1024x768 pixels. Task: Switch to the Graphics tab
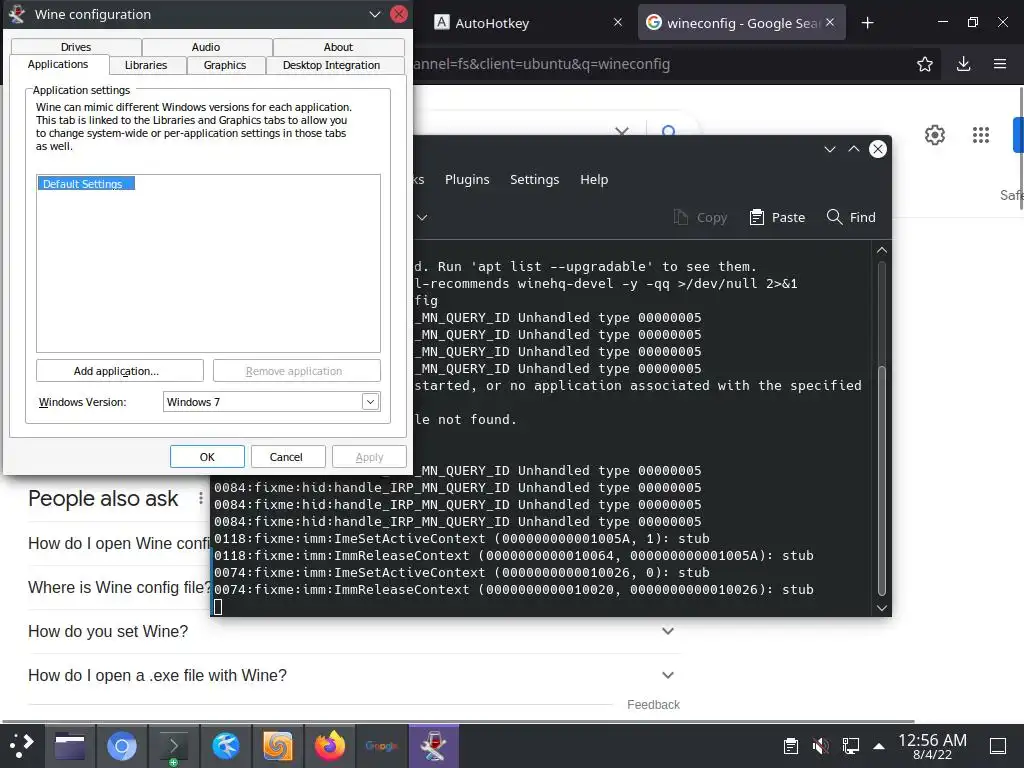(x=225, y=65)
